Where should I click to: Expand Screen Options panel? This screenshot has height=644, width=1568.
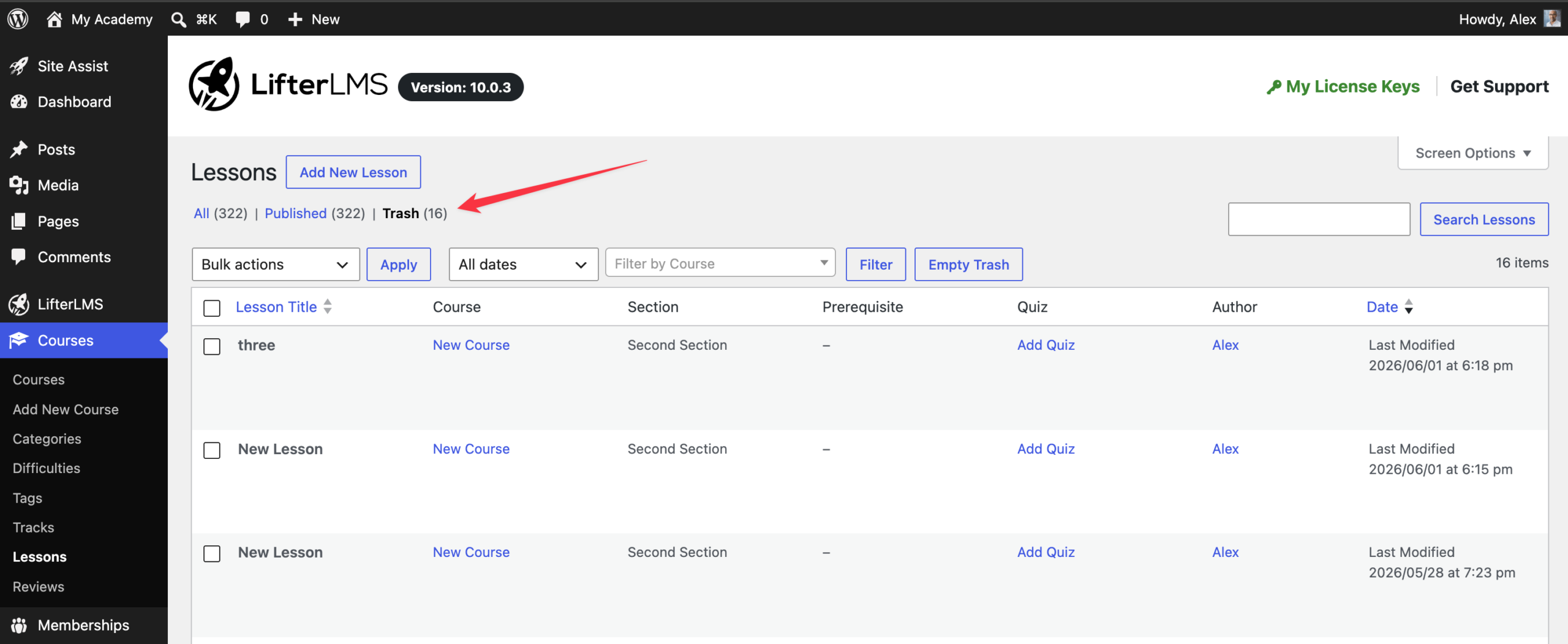click(1473, 153)
